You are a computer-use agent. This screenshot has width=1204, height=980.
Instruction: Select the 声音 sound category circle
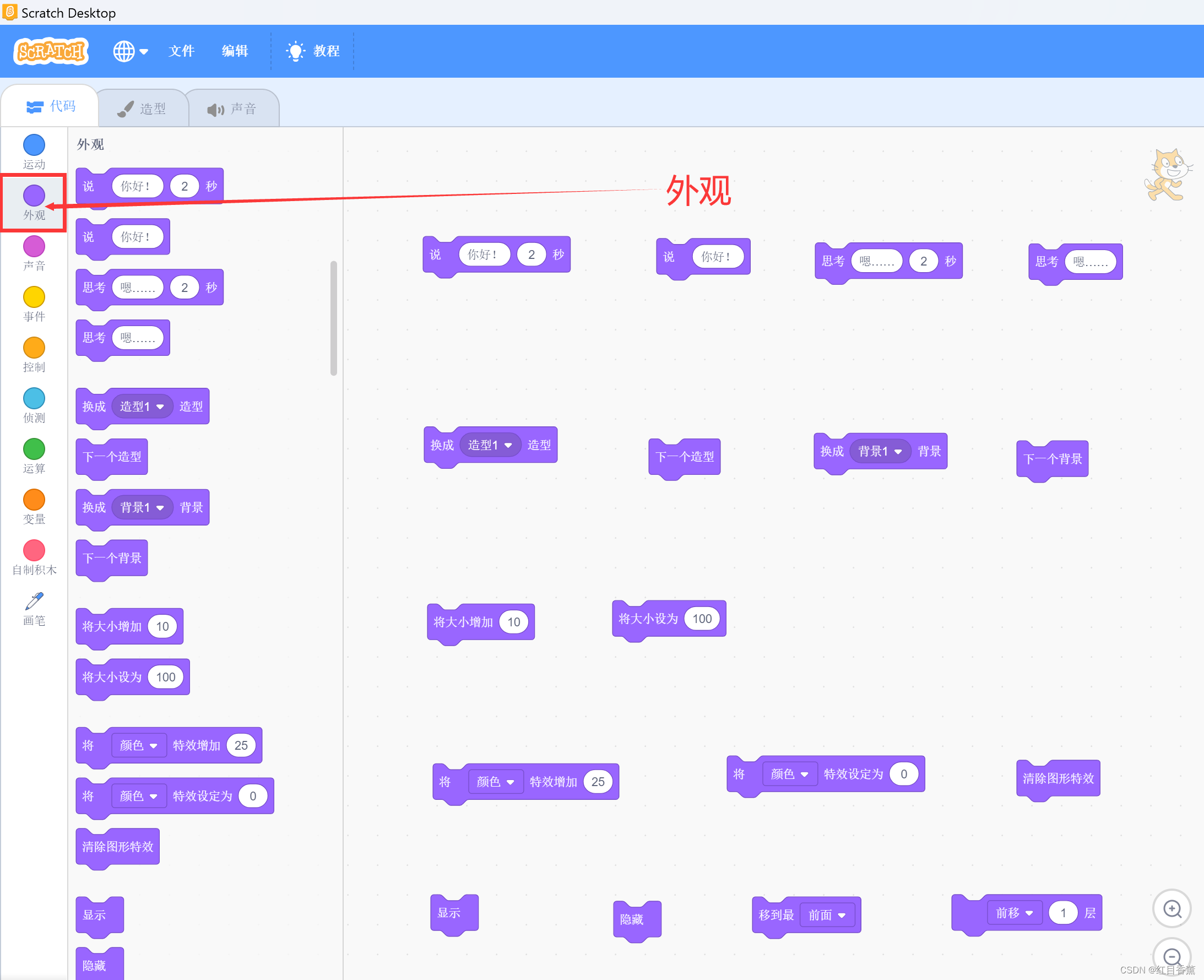[x=34, y=247]
